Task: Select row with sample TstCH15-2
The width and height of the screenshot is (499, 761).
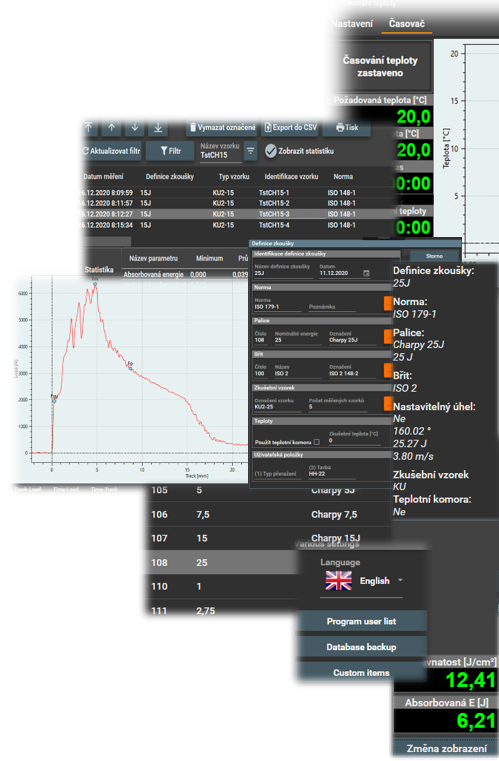Action: (x=238, y=203)
